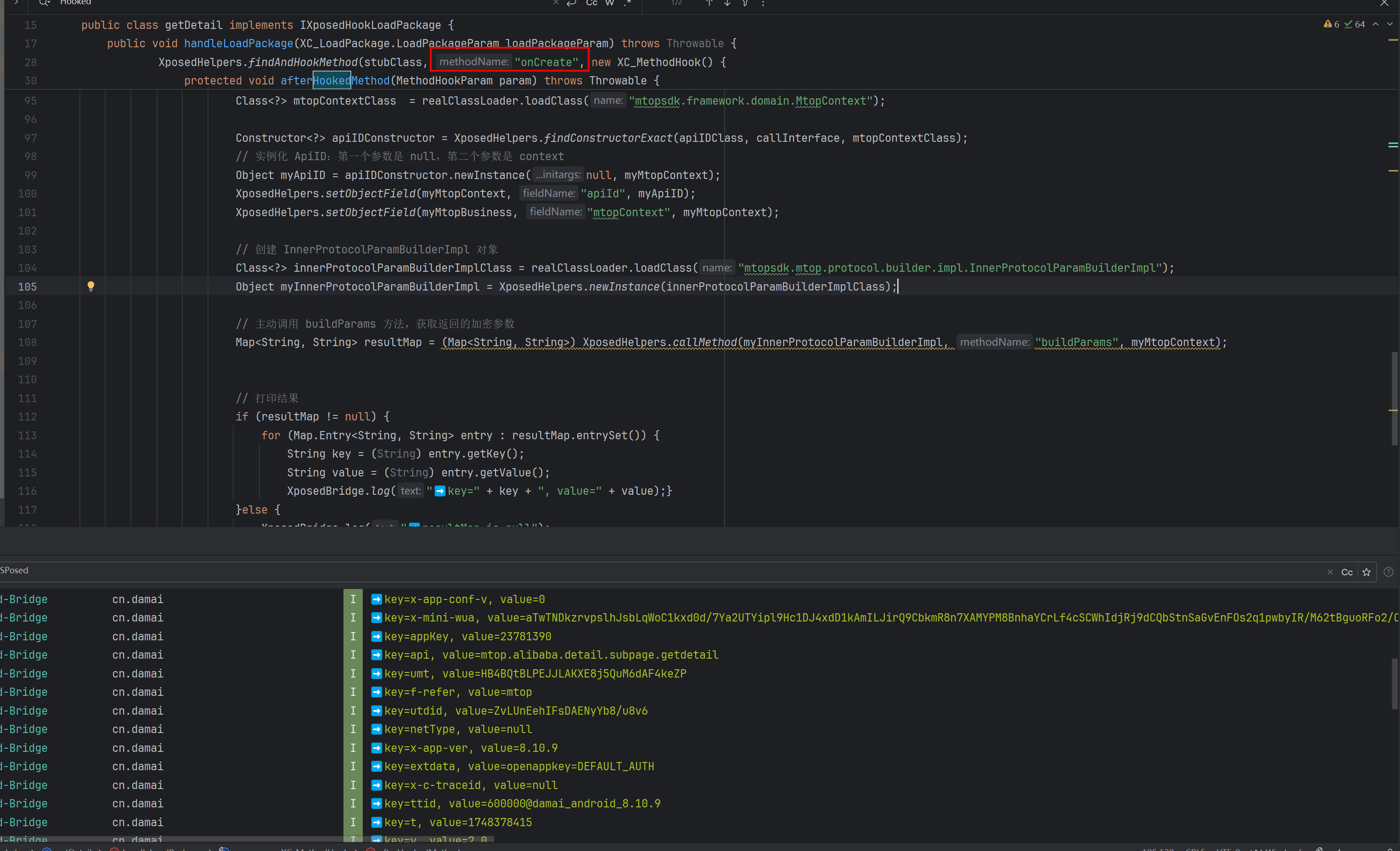Toggle match case in editor find bar
The image size is (1400, 851).
click(x=591, y=3)
